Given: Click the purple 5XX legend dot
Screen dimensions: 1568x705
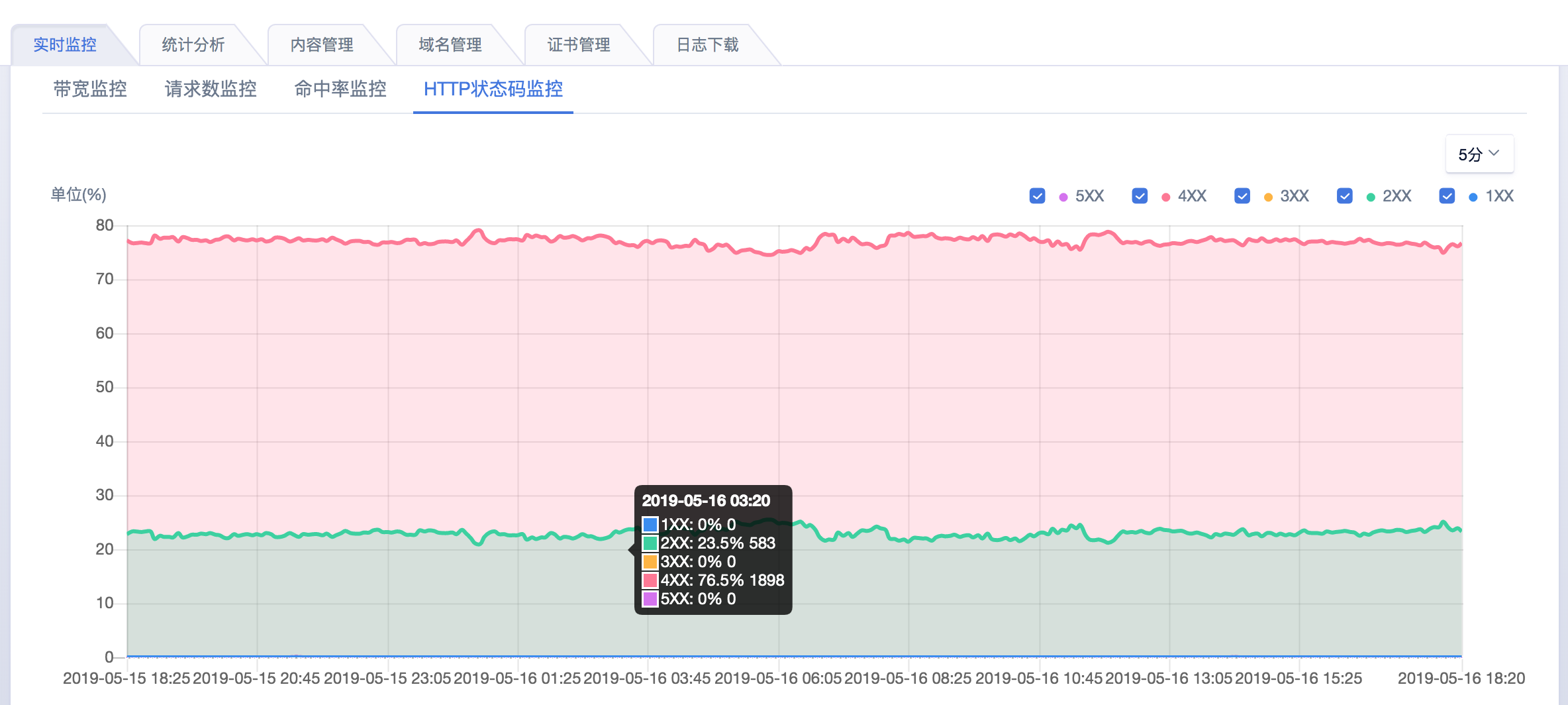Looking at the screenshot, I should tap(1063, 197).
